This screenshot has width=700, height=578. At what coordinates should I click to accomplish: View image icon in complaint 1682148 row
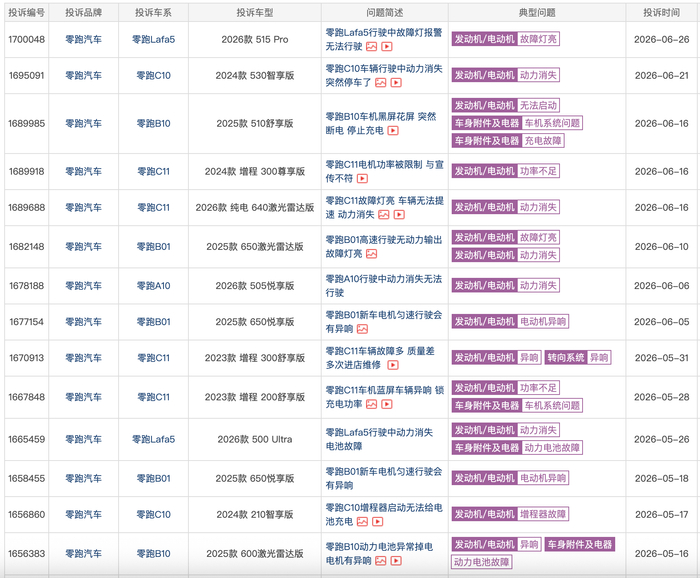pos(371,254)
